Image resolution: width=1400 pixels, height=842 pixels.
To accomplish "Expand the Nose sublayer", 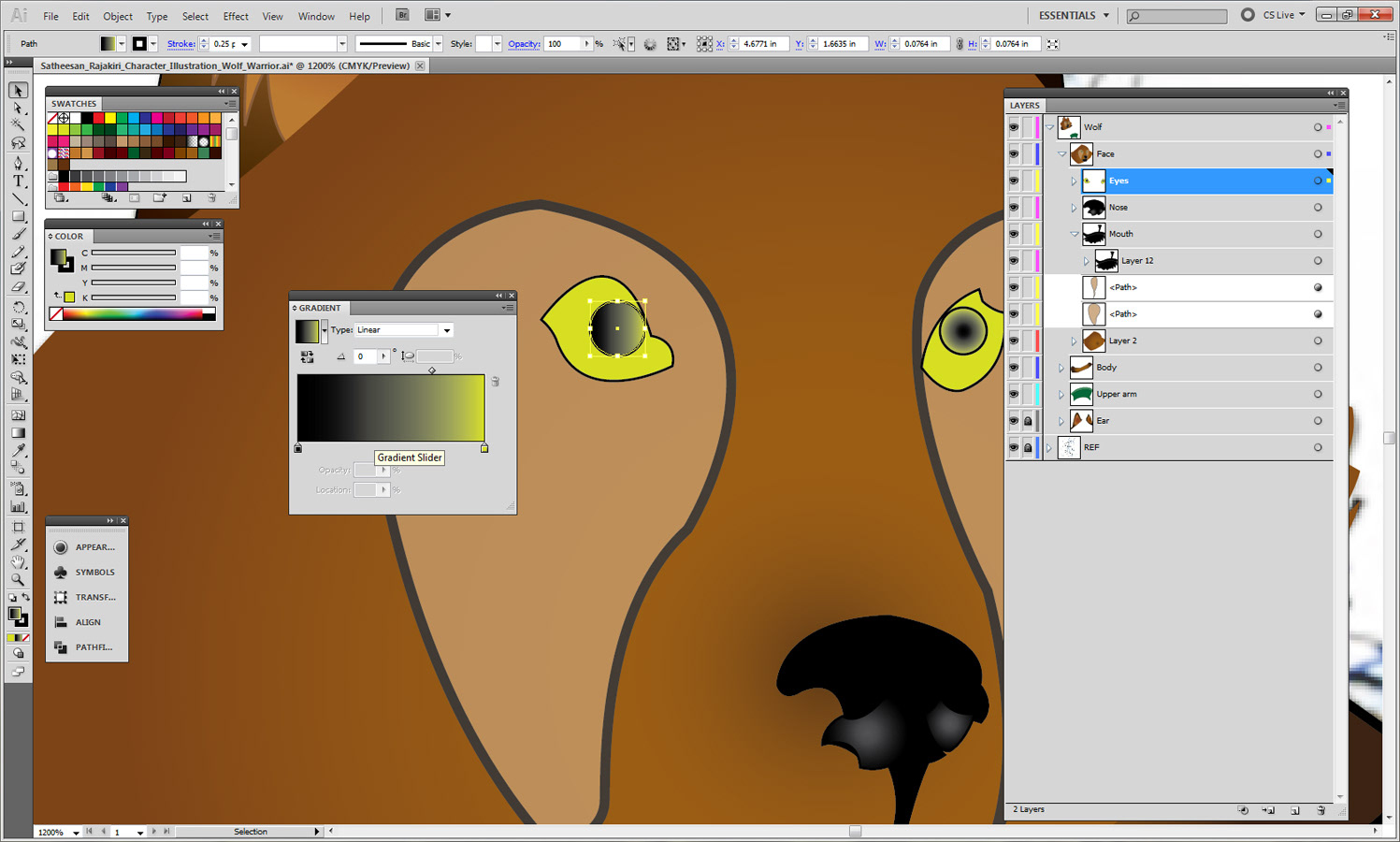I will click(1074, 207).
